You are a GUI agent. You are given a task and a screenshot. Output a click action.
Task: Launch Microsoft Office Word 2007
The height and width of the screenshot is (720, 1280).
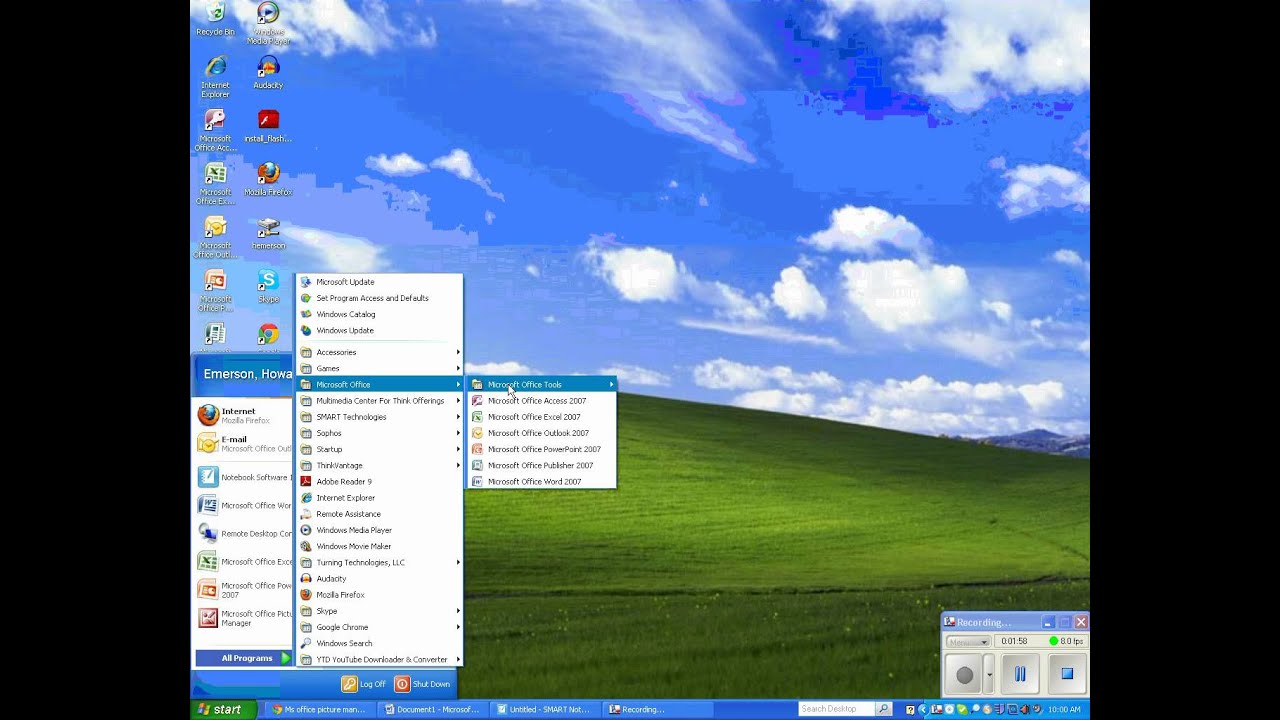coord(541,481)
